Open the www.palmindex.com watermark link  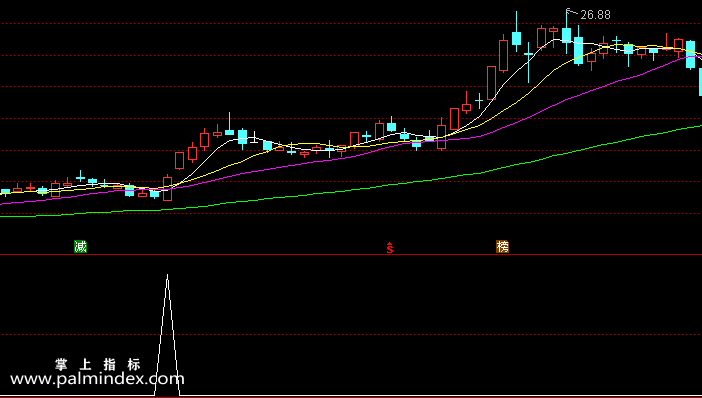pos(97,379)
